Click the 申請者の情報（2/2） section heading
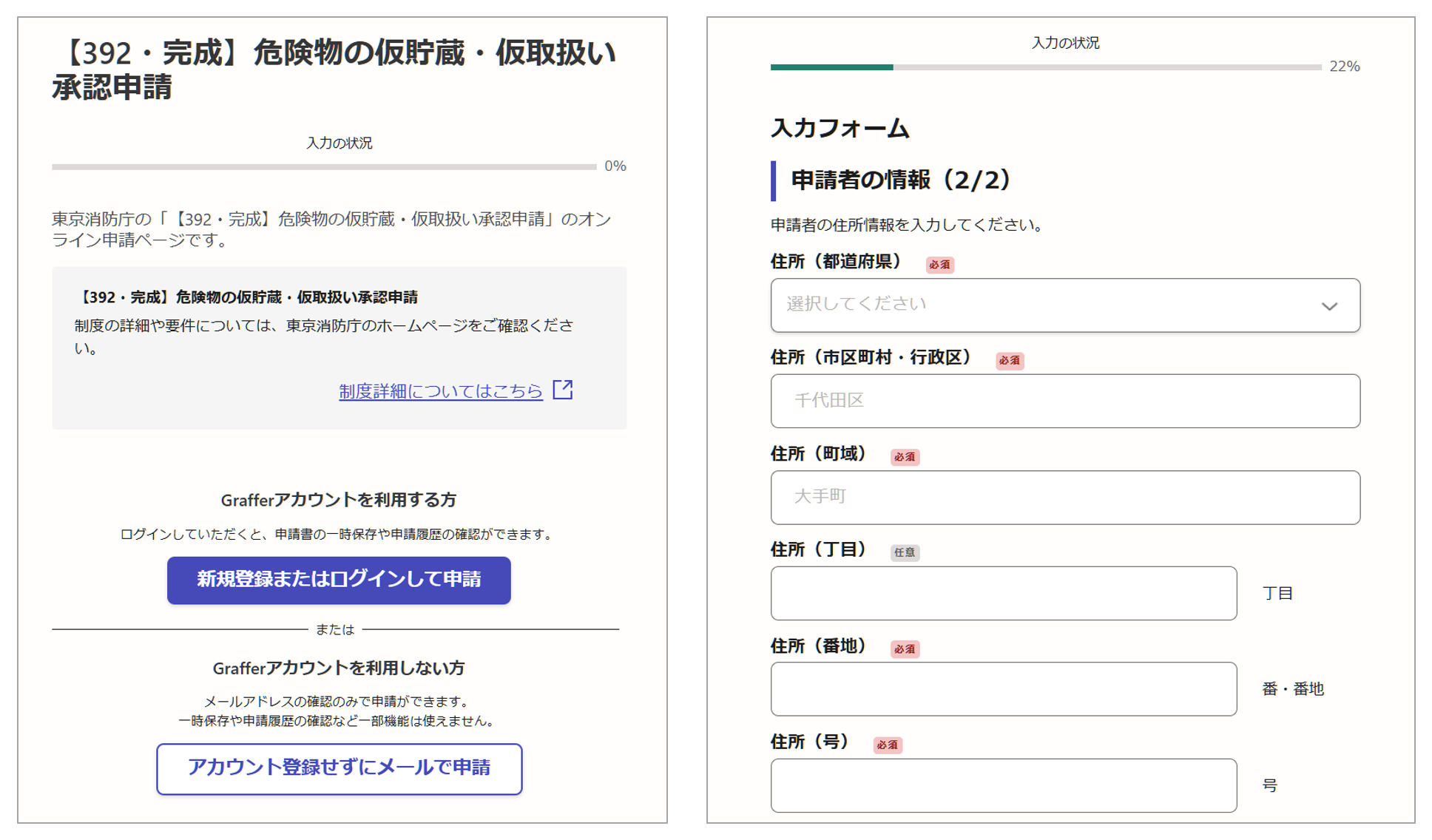This screenshot has width=1432, height=840. pos(900,180)
